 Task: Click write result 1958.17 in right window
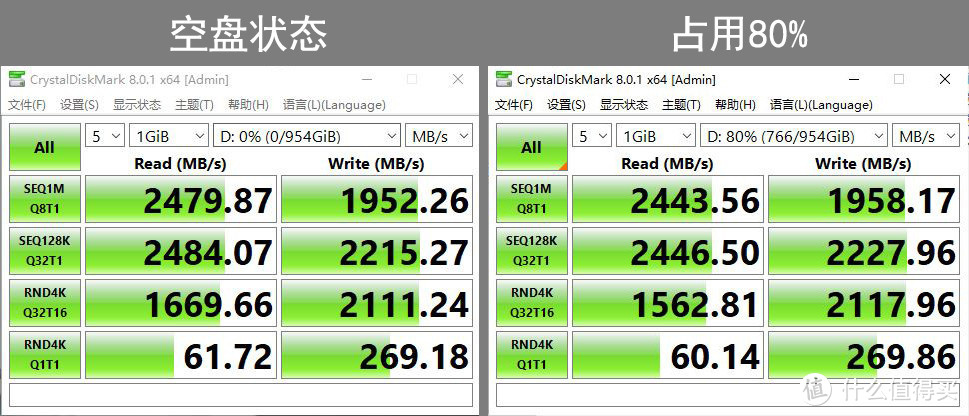(864, 199)
